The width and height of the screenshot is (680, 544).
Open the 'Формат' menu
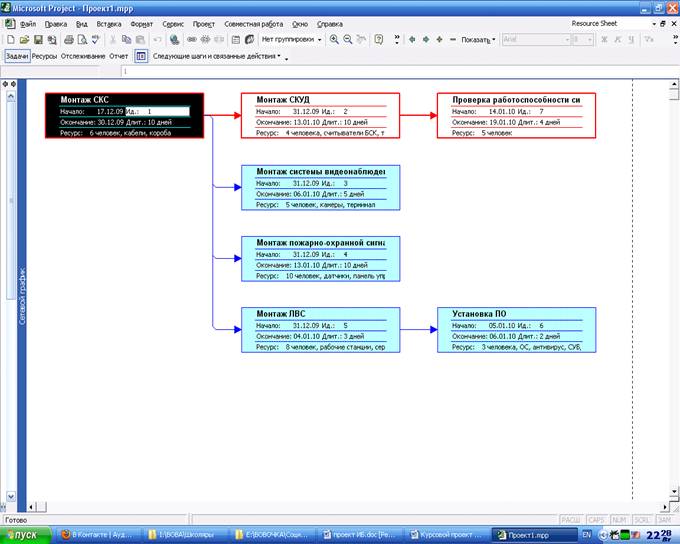[141, 22]
